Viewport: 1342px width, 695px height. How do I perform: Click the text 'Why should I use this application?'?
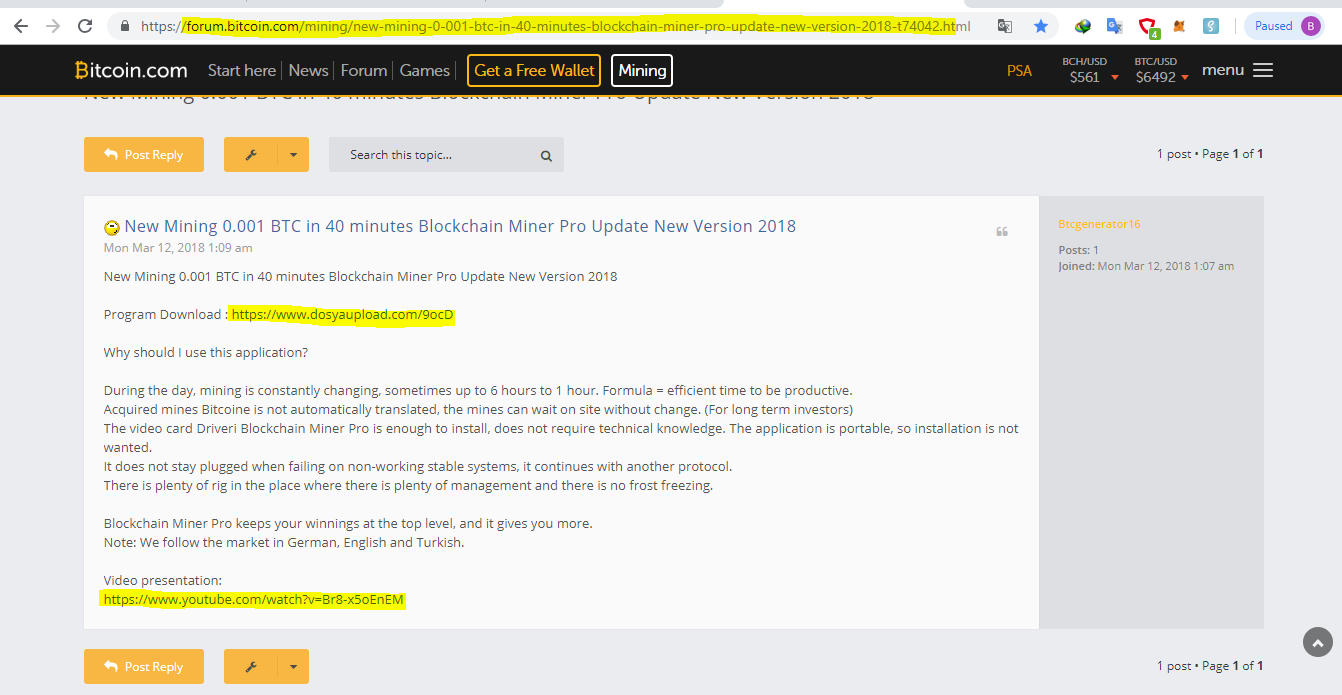point(206,353)
